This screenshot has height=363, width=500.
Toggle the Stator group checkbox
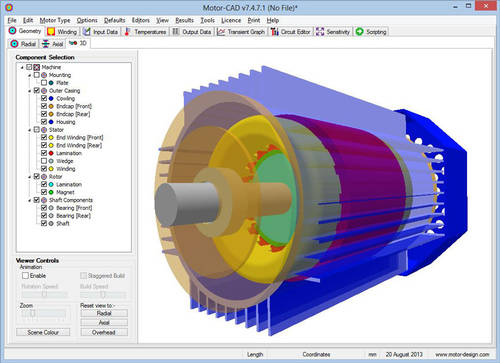(x=36, y=130)
